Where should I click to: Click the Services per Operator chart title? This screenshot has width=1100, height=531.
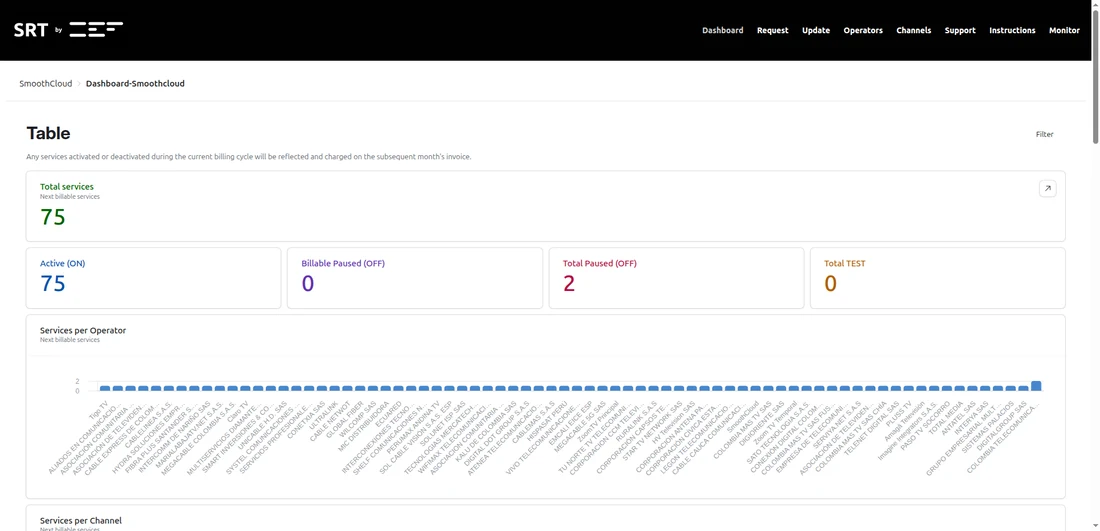[83, 330]
